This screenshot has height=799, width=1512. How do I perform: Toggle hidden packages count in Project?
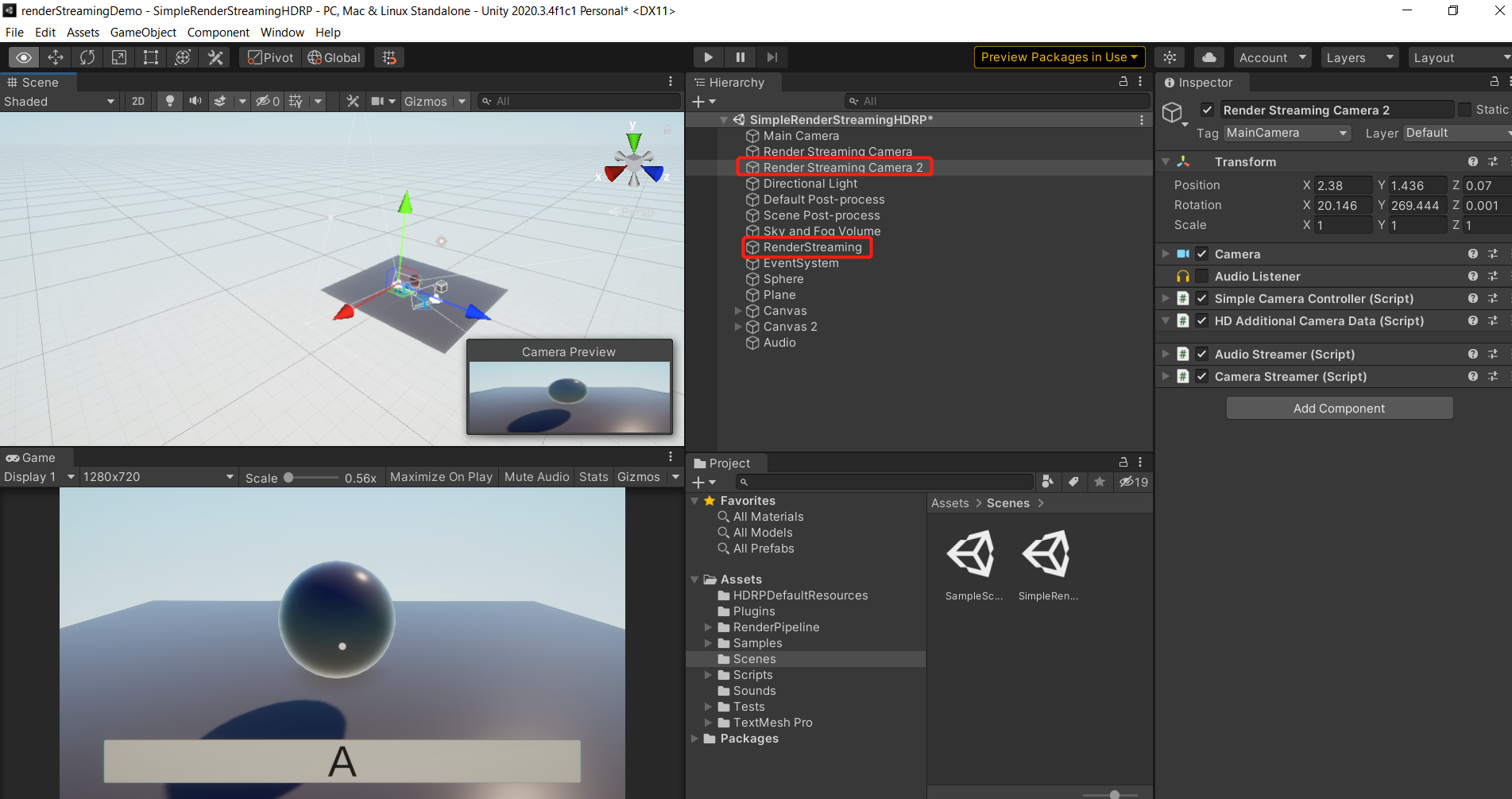pos(1134,482)
